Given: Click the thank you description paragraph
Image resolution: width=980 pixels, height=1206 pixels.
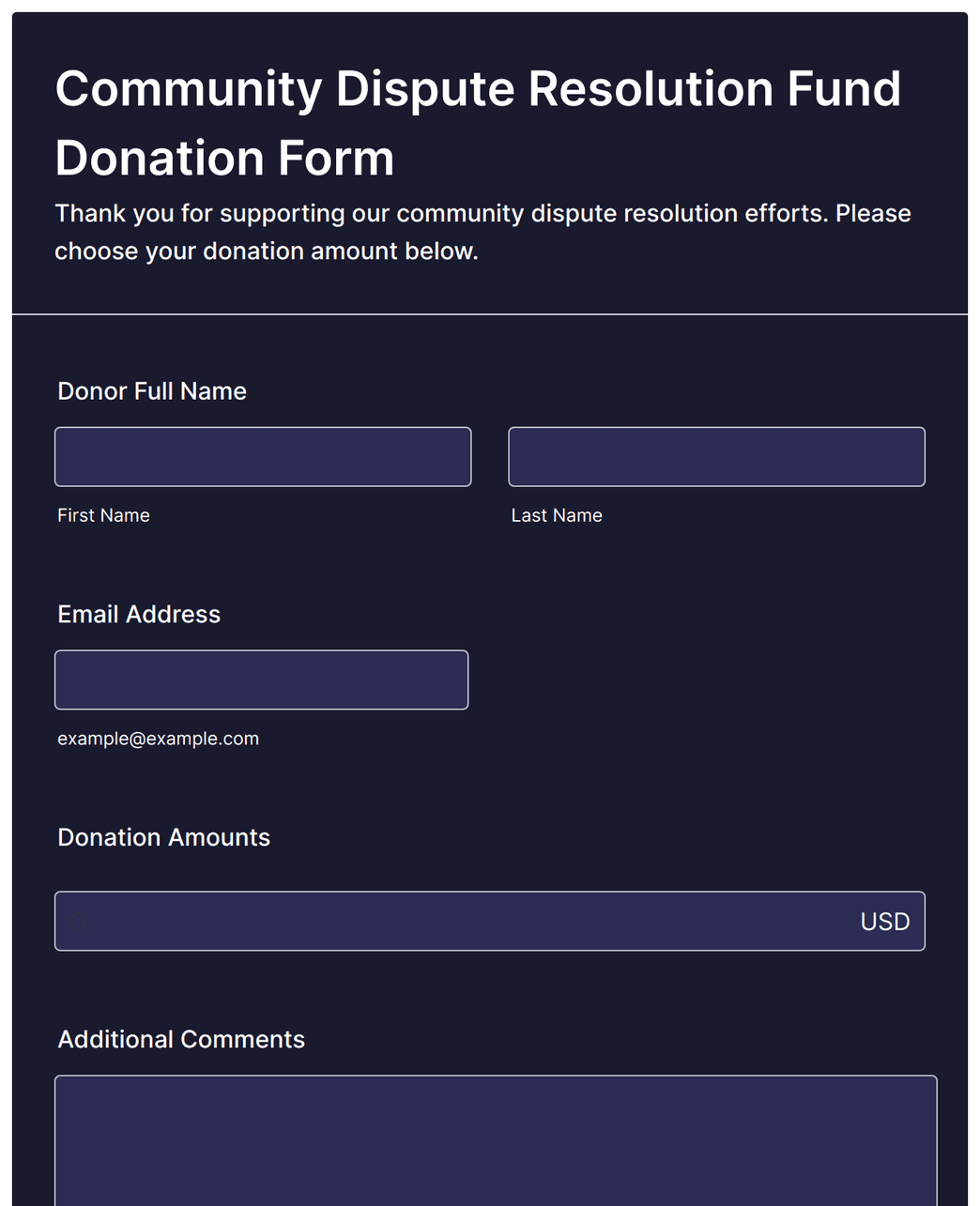Looking at the screenshot, I should tap(482, 232).
